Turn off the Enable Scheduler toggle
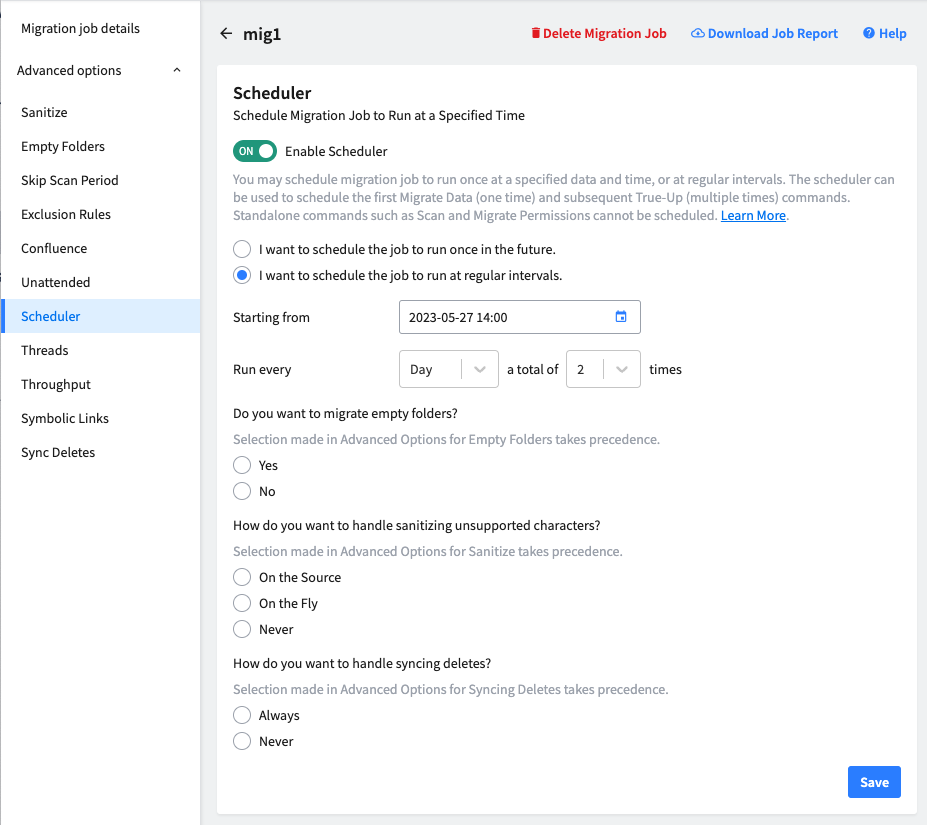The image size is (927, 825). [254, 151]
